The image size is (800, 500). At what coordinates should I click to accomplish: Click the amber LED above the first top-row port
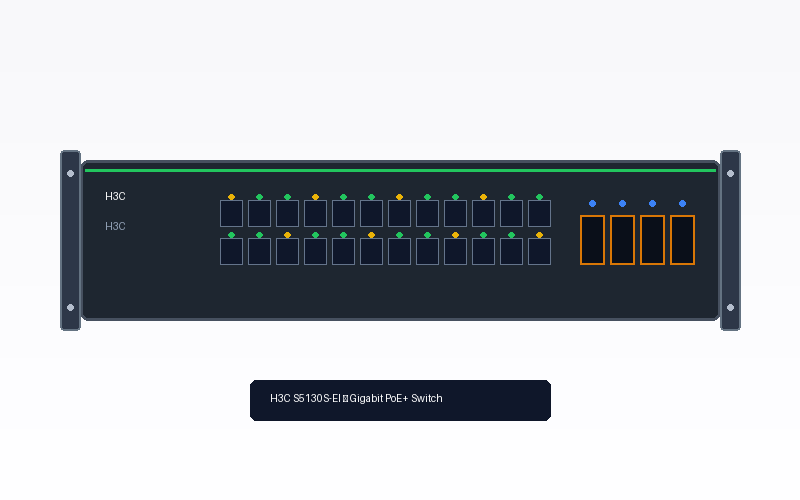pyautogui.click(x=231, y=197)
